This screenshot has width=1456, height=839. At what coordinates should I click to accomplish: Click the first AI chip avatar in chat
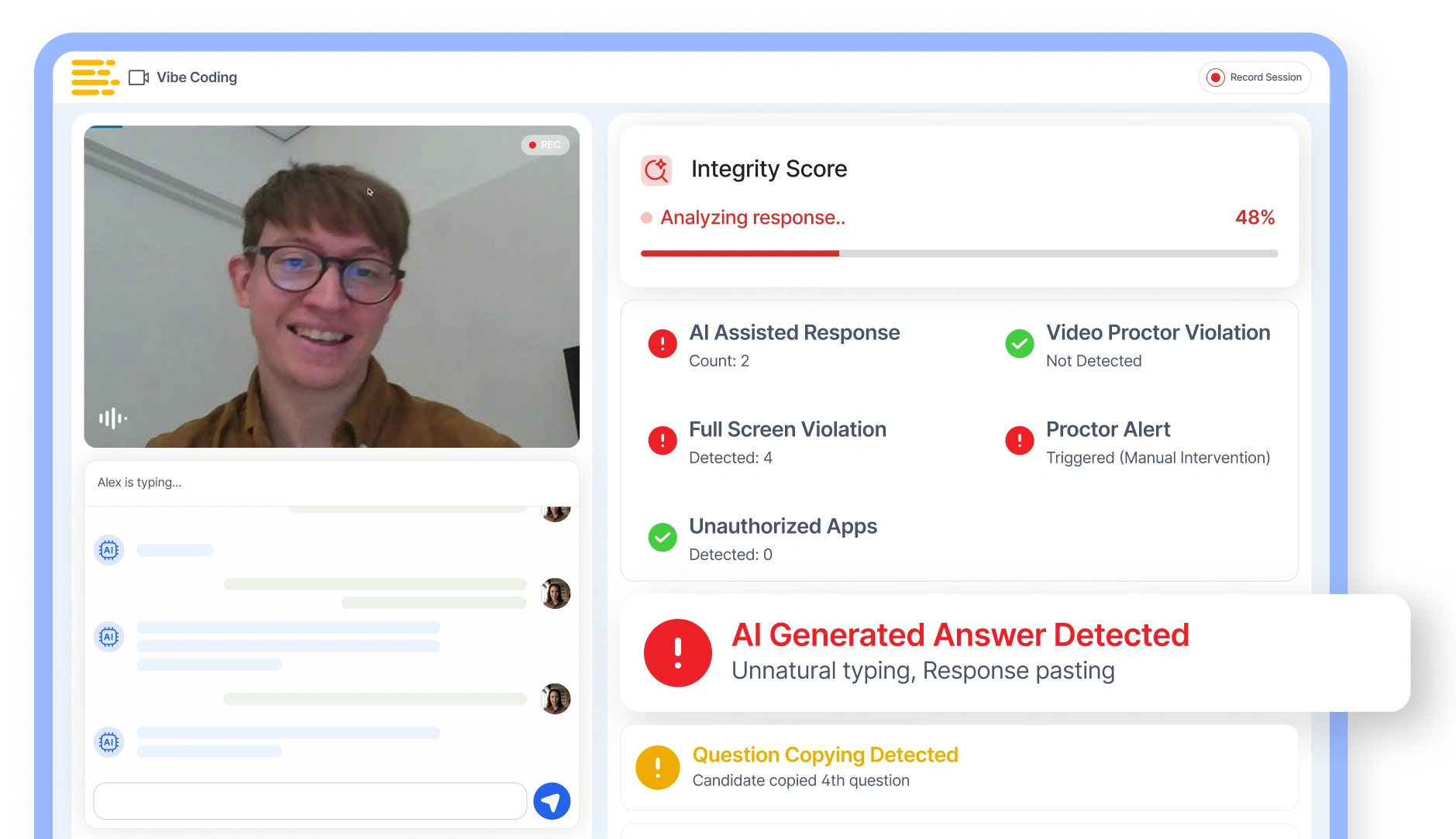click(x=109, y=550)
